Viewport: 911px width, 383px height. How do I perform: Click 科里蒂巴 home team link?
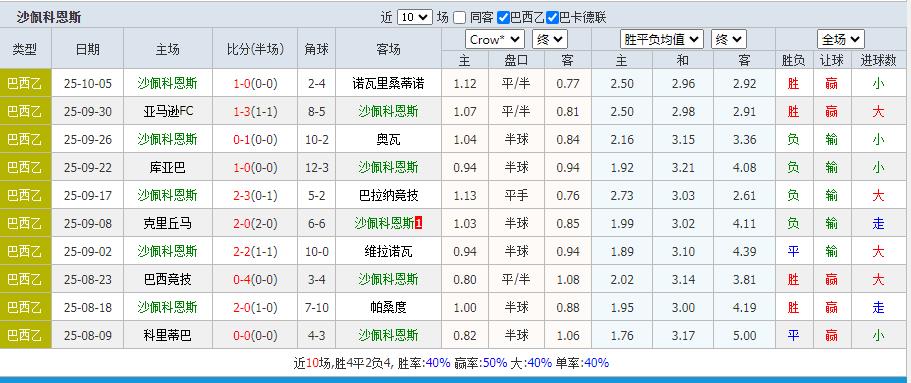pyautogui.click(x=168, y=335)
